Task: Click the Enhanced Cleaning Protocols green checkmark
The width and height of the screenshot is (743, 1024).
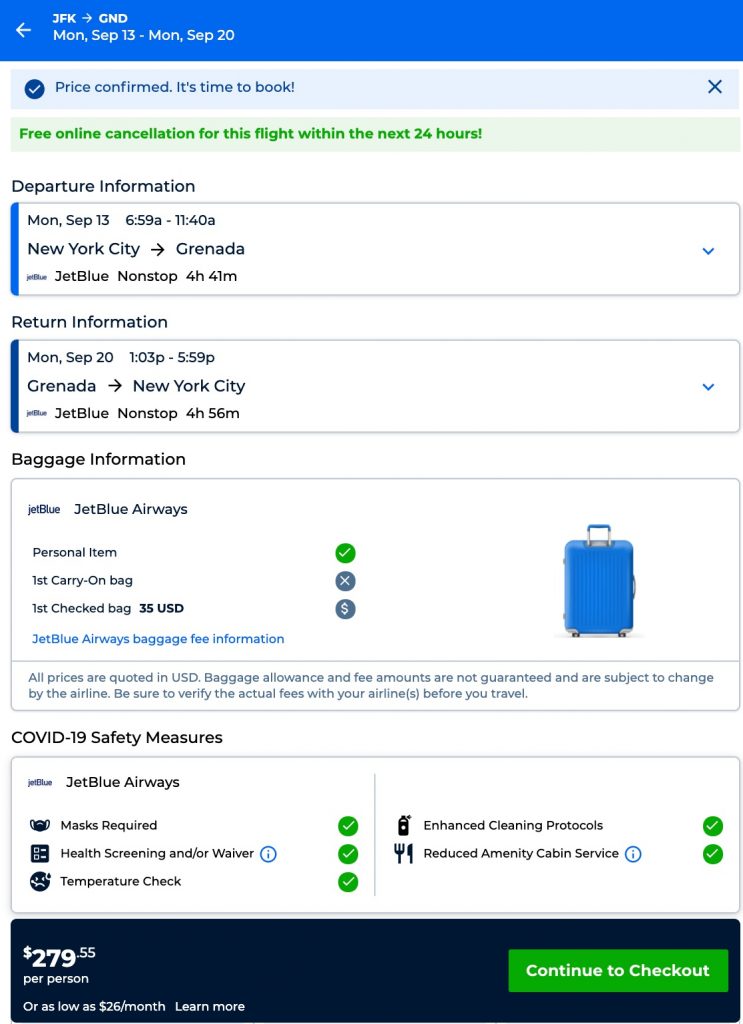Action: tap(713, 826)
